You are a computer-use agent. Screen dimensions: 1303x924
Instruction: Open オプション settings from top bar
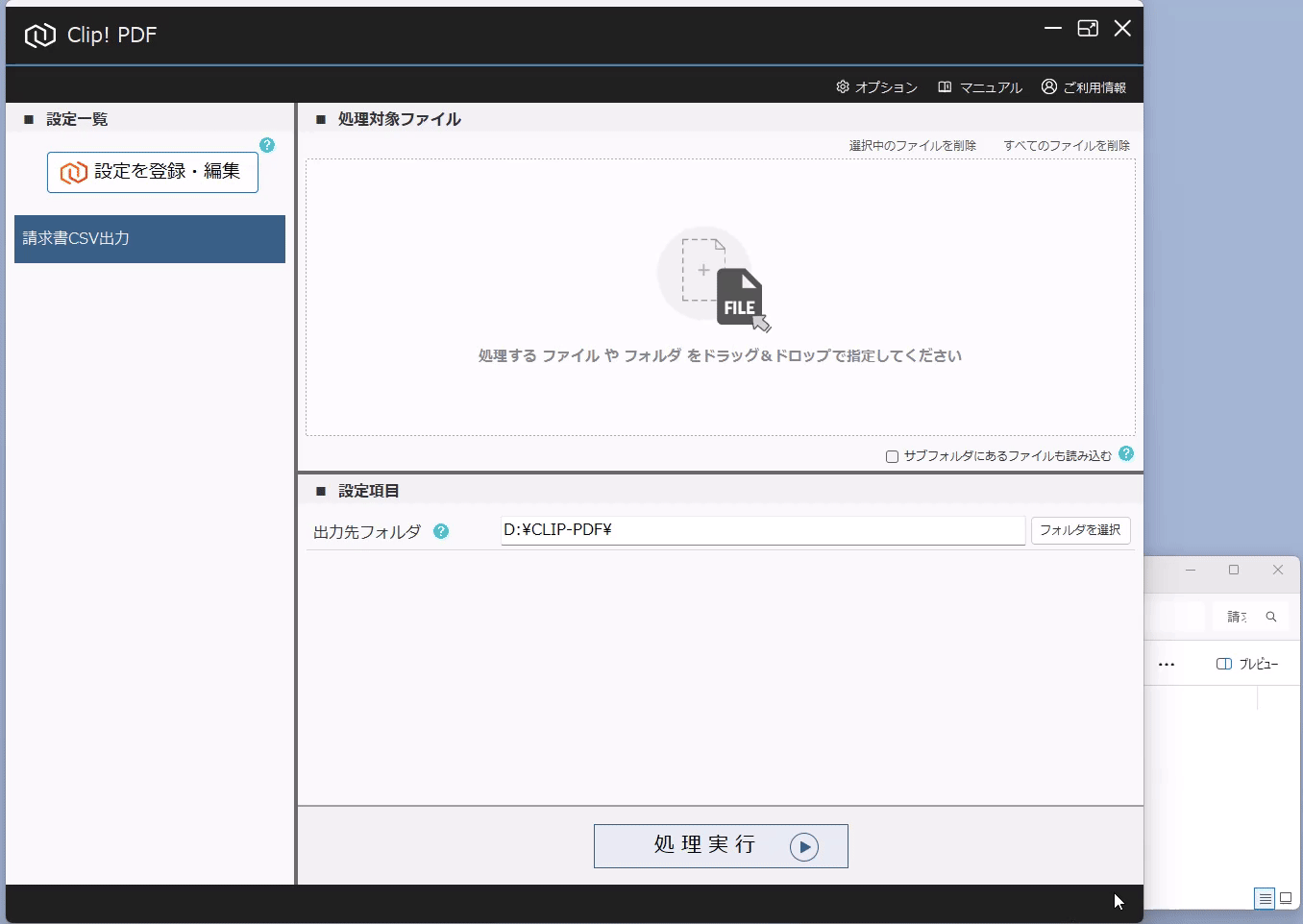pos(876,87)
